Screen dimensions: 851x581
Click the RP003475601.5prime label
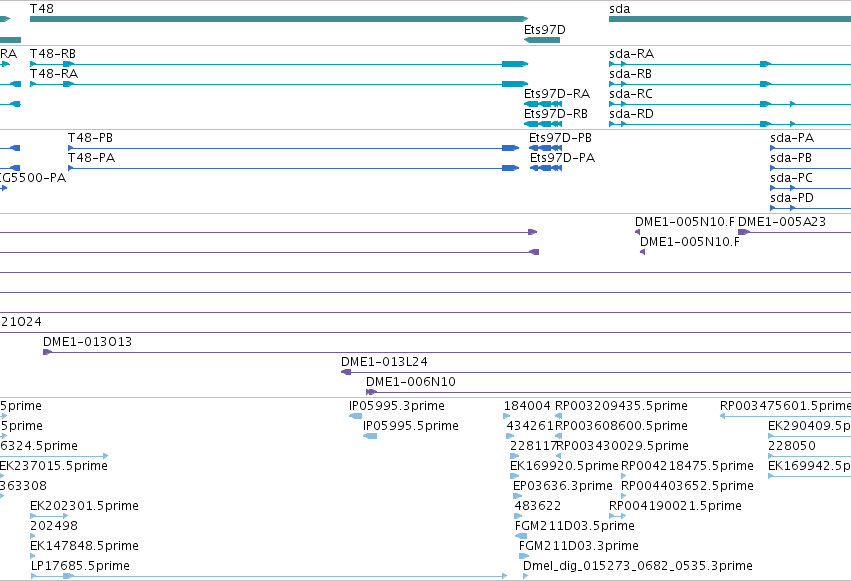coord(785,406)
